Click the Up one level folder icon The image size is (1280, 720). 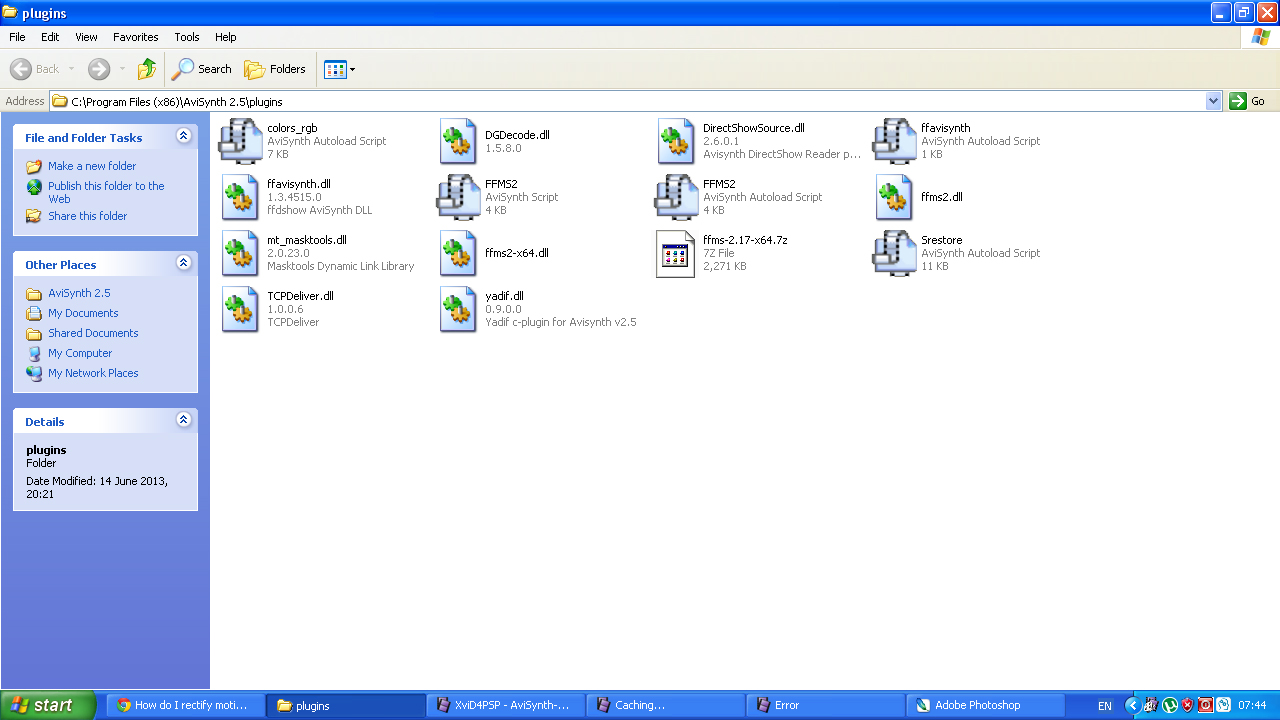click(x=147, y=69)
